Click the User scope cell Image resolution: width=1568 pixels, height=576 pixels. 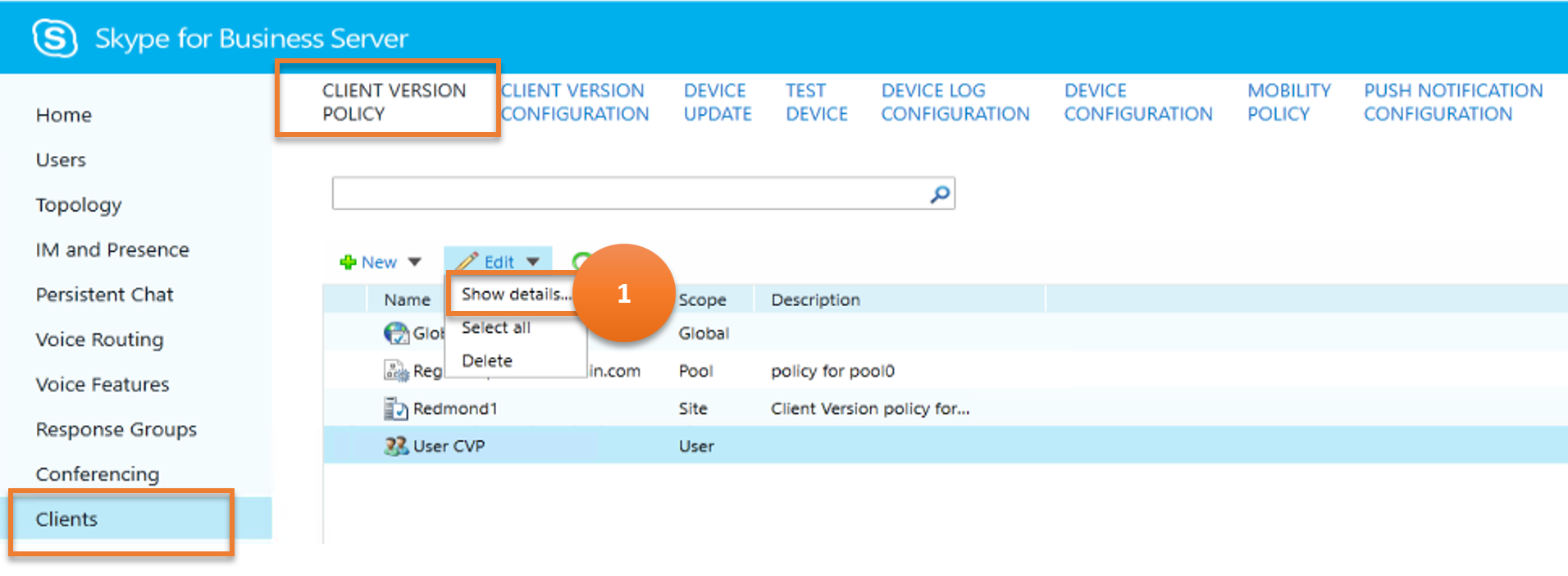(696, 446)
